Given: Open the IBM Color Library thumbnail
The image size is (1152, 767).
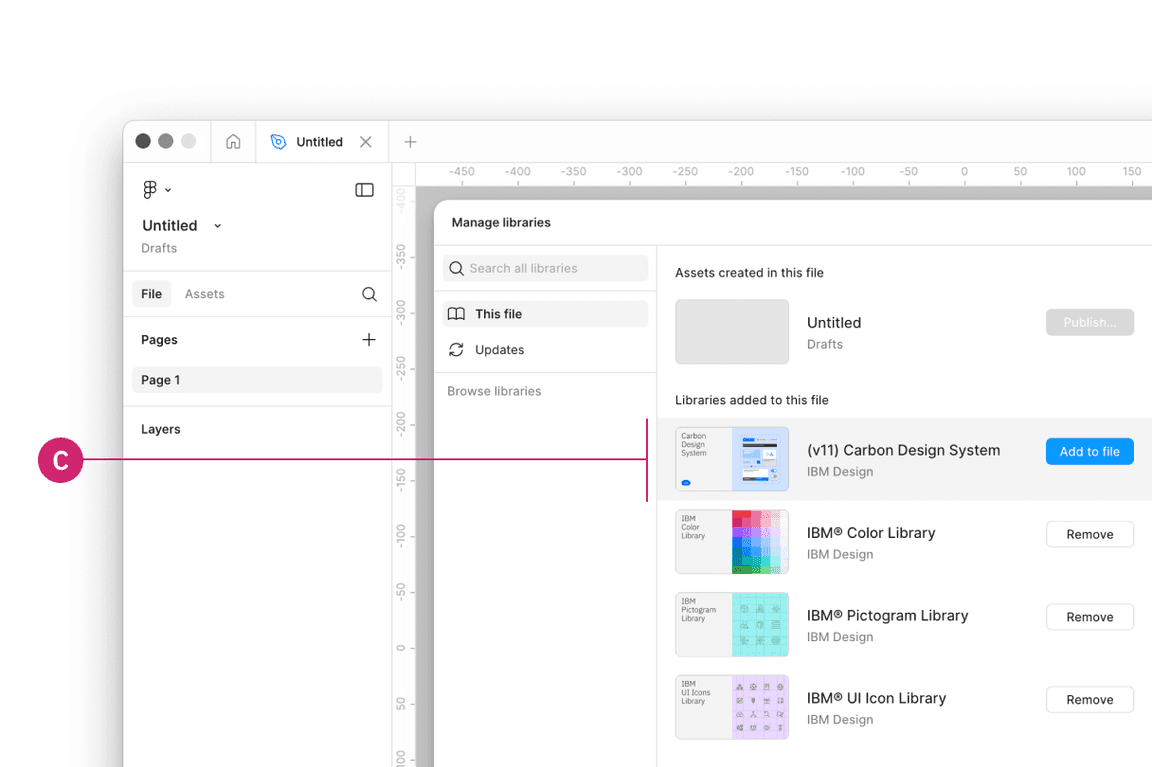Looking at the screenshot, I should pos(732,542).
